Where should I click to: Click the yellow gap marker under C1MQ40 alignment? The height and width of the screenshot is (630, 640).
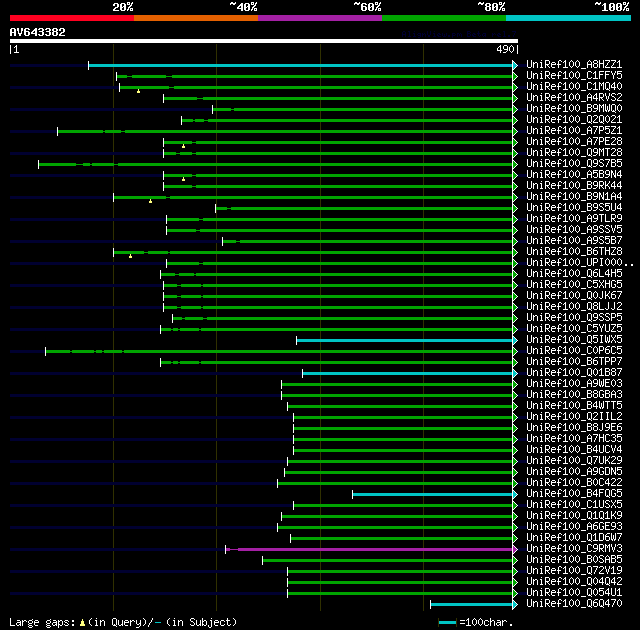coord(138,91)
